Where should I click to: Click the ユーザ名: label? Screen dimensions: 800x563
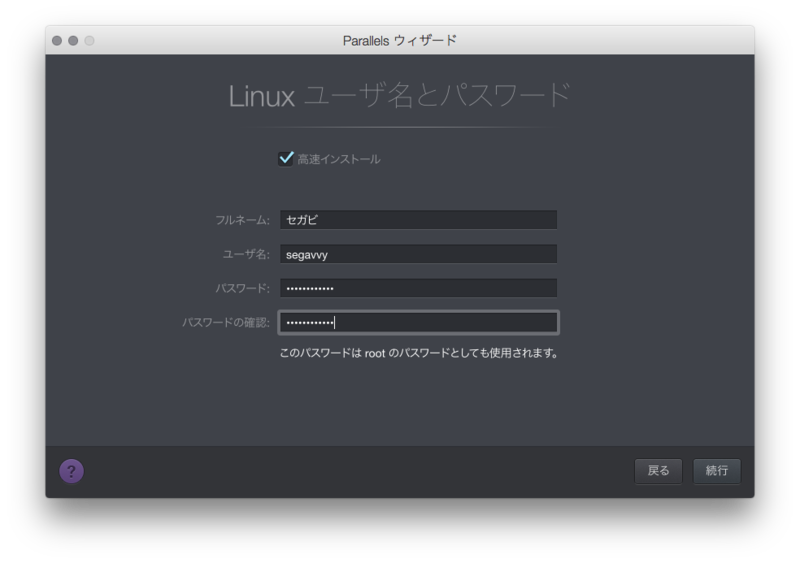246,254
